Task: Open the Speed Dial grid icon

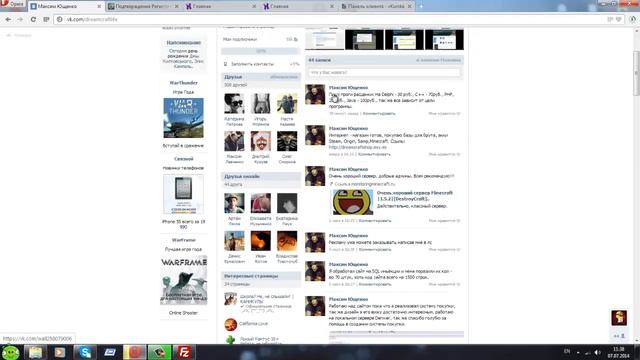Action: tap(46, 19)
